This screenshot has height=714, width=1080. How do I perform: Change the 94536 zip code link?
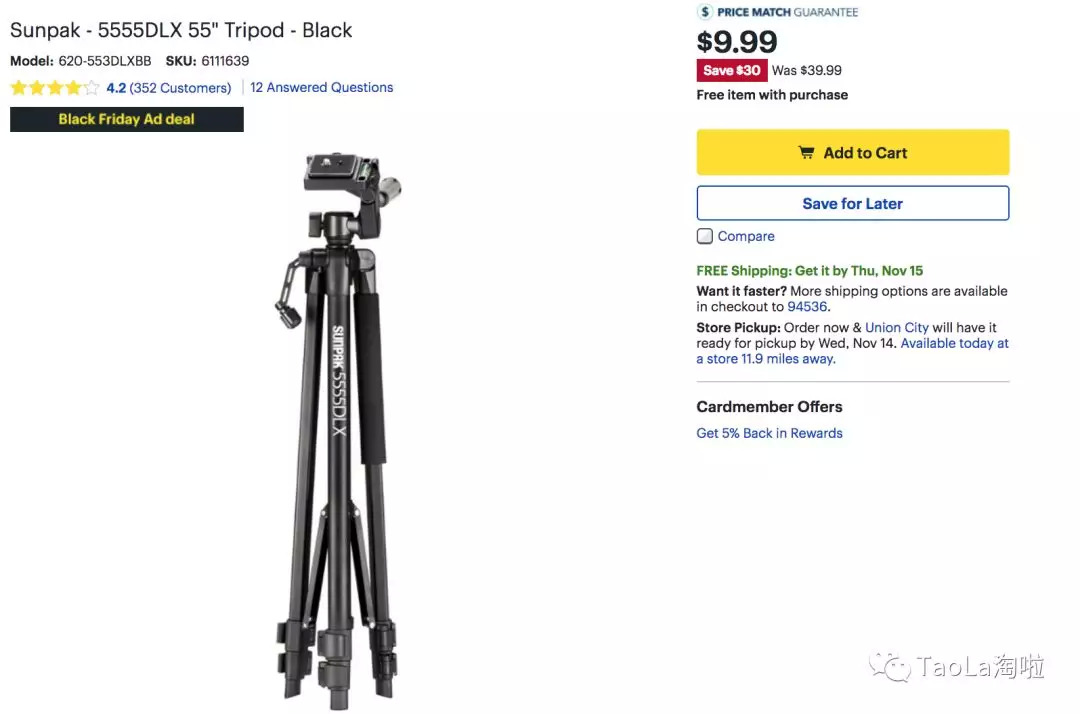pos(807,307)
